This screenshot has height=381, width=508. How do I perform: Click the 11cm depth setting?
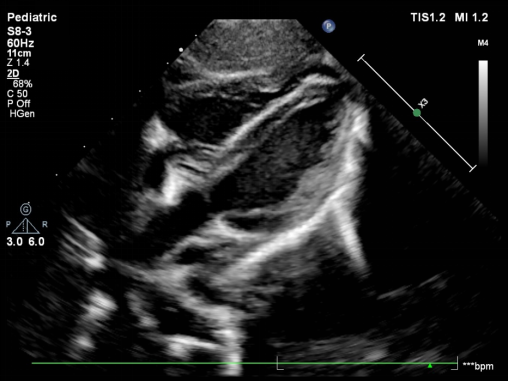coord(19,53)
